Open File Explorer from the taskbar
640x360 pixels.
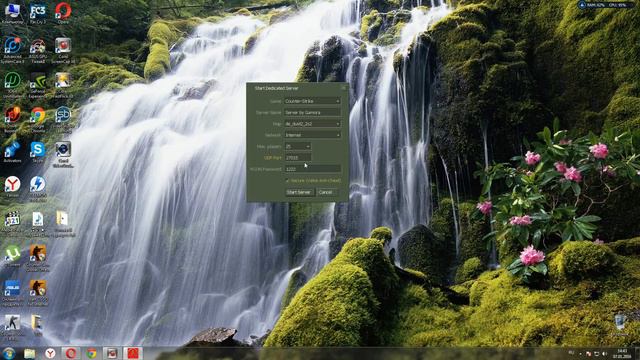coord(29,353)
